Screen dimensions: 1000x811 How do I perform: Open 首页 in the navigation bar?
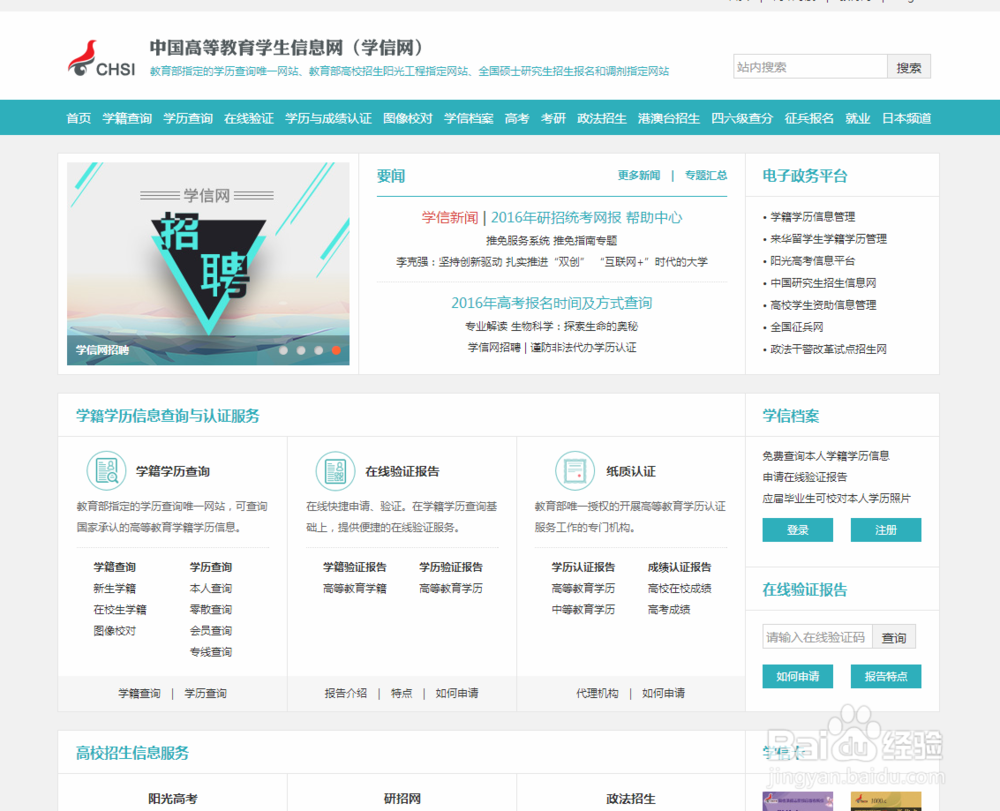pos(78,118)
